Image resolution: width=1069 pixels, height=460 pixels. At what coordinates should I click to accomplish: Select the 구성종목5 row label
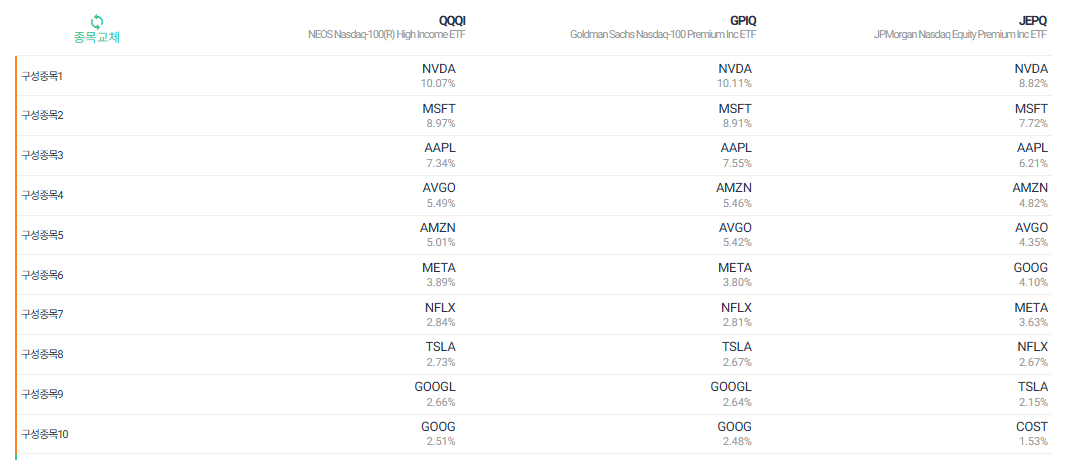[x=42, y=235]
